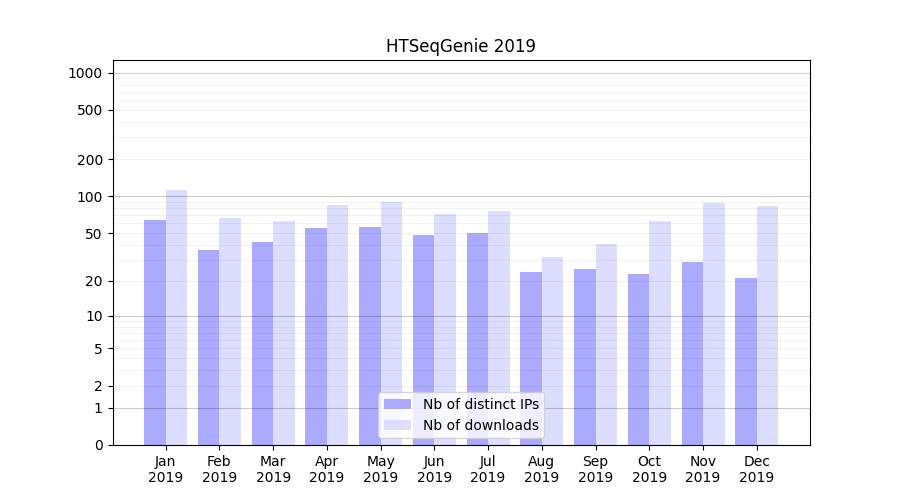Click the HTSeqGenie 2019 chart title
This screenshot has width=900, height=500.
click(461, 46)
